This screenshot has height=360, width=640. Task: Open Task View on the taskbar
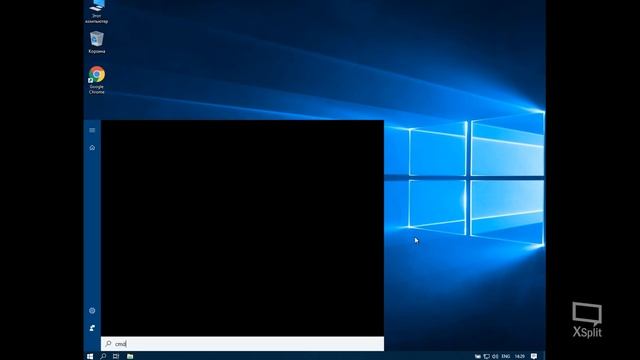click(116, 356)
